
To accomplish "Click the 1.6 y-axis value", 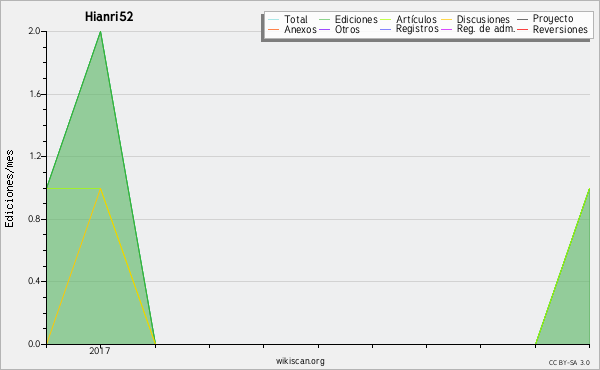I will pyautogui.click(x=35, y=94).
